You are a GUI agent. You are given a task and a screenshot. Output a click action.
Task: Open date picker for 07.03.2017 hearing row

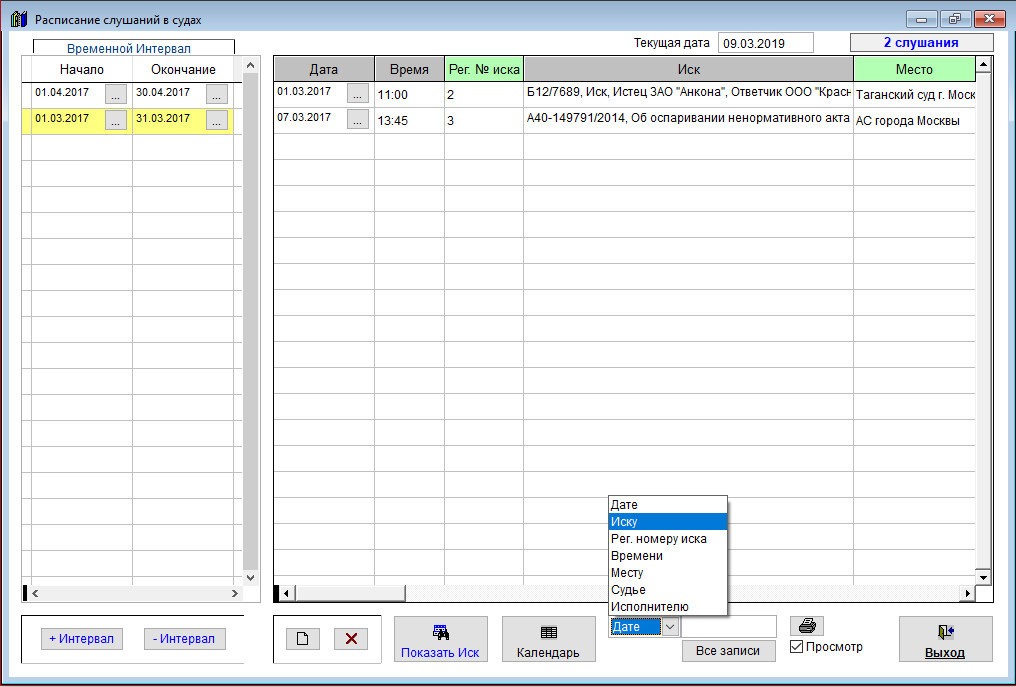pyautogui.click(x=358, y=119)
